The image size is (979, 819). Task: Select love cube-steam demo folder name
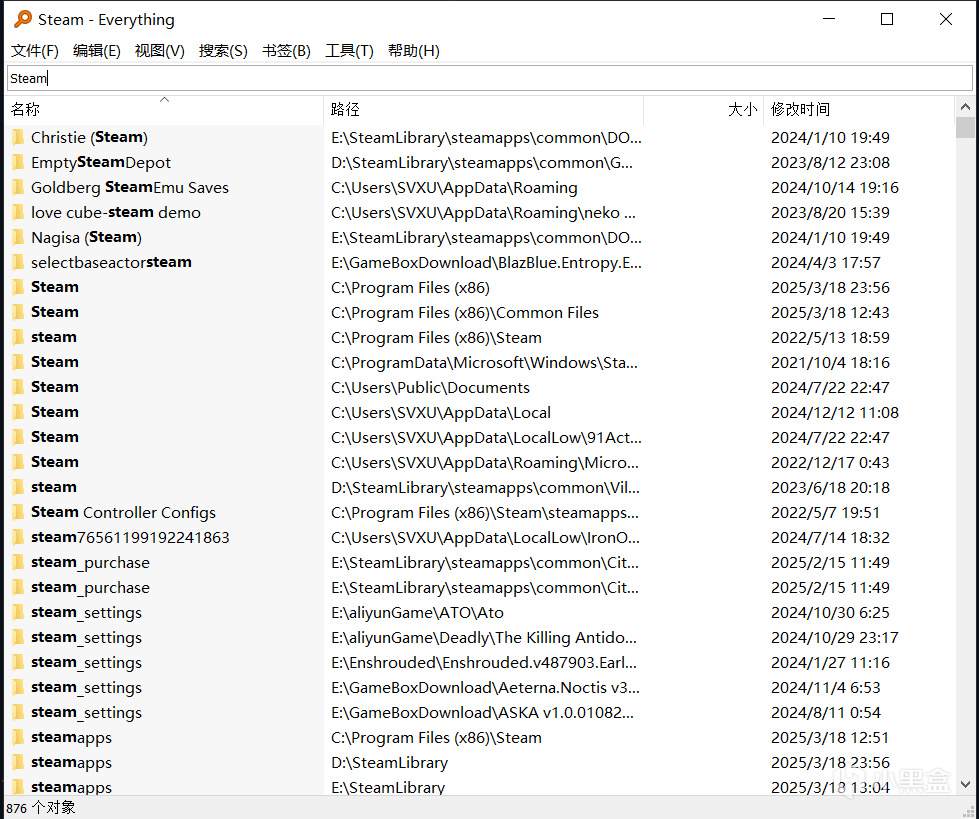click(116, 212)
